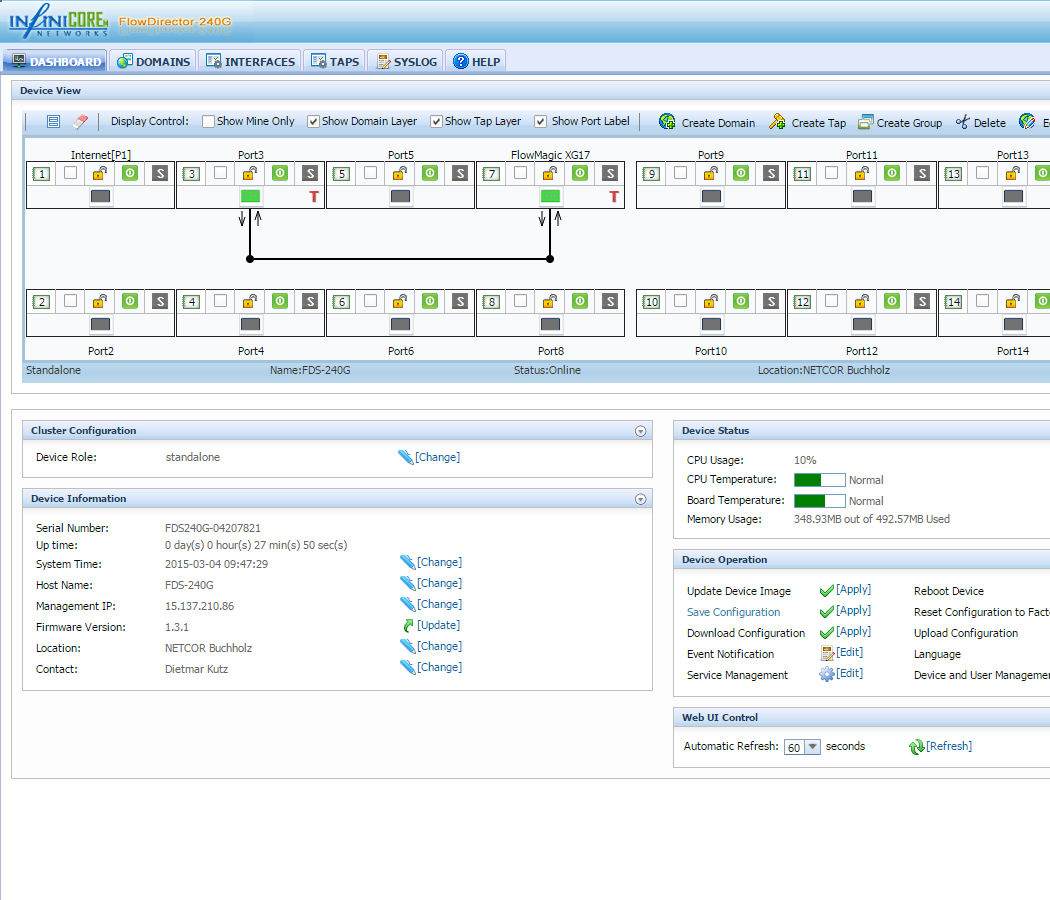The width and height of the screenshot is (1050, 900).
Task: Click Apply for Download Configuration
Action: [x=853, y=631]
